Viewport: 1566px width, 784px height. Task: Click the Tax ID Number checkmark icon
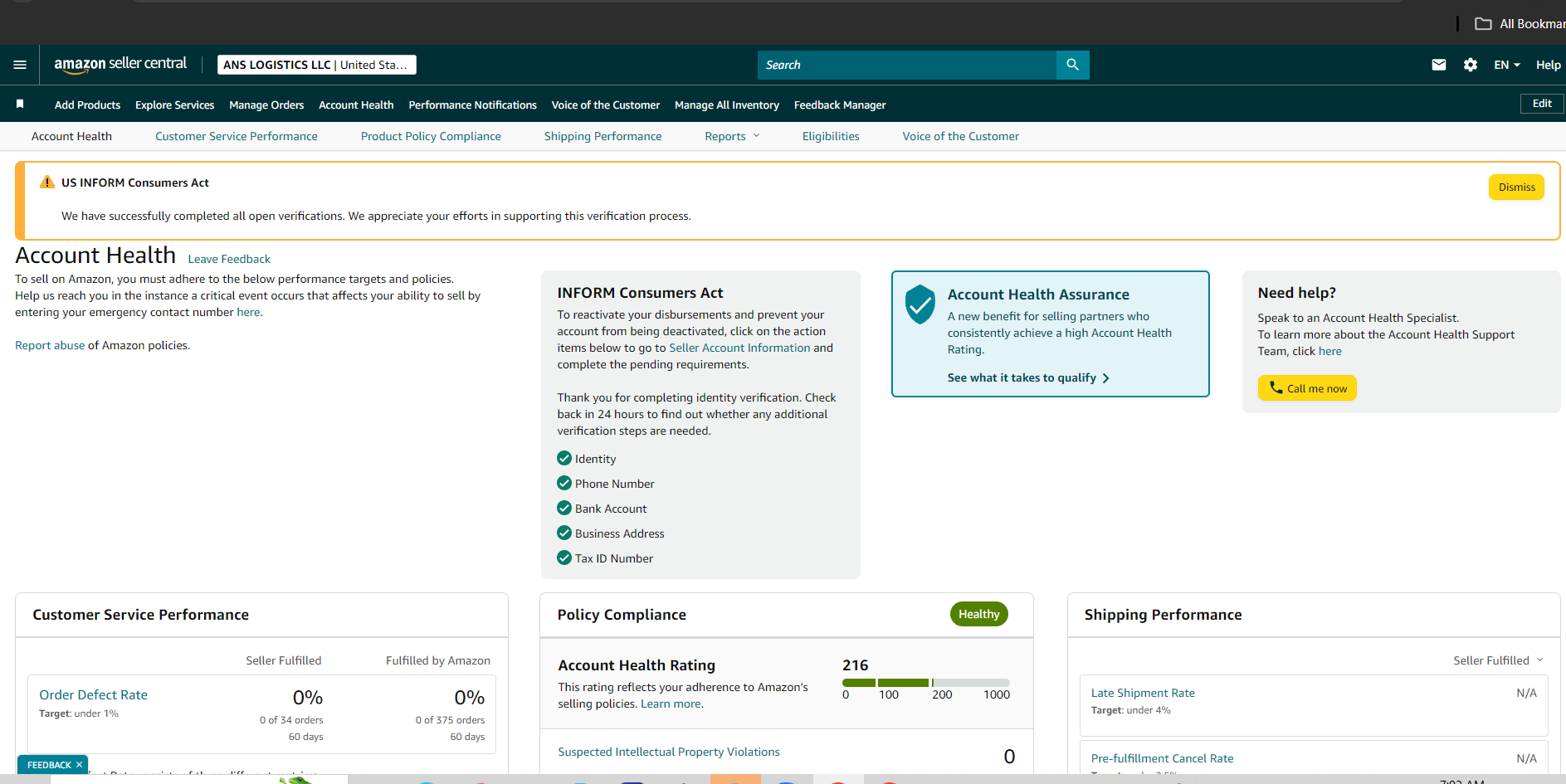pos(564,558)
